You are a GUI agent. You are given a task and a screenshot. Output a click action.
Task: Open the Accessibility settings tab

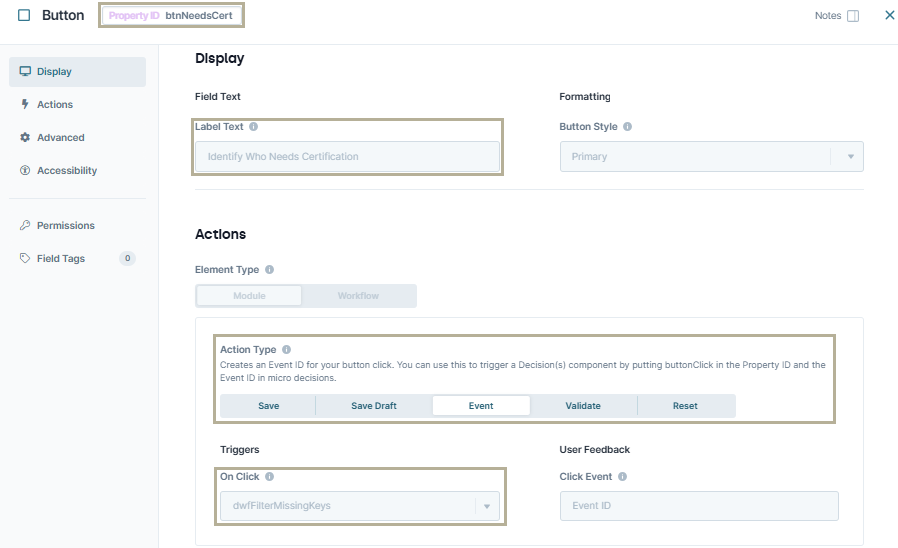(77, 170)
